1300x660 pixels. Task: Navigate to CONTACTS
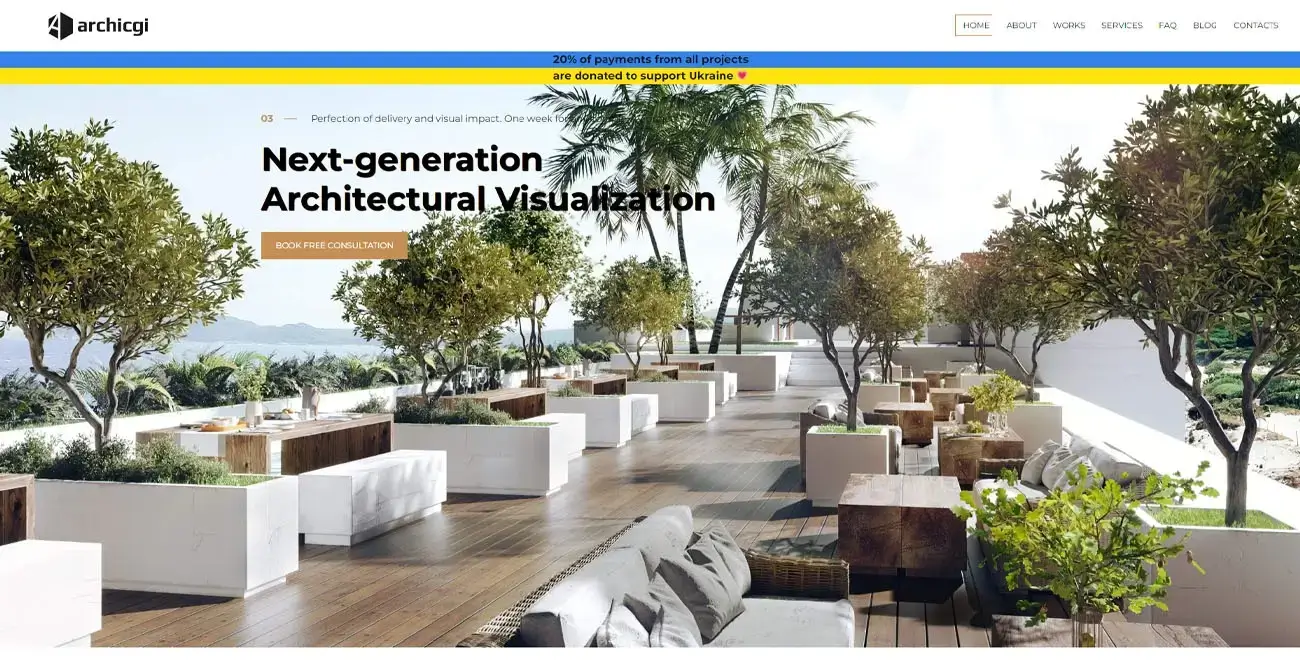click(x=1256, y=24)
